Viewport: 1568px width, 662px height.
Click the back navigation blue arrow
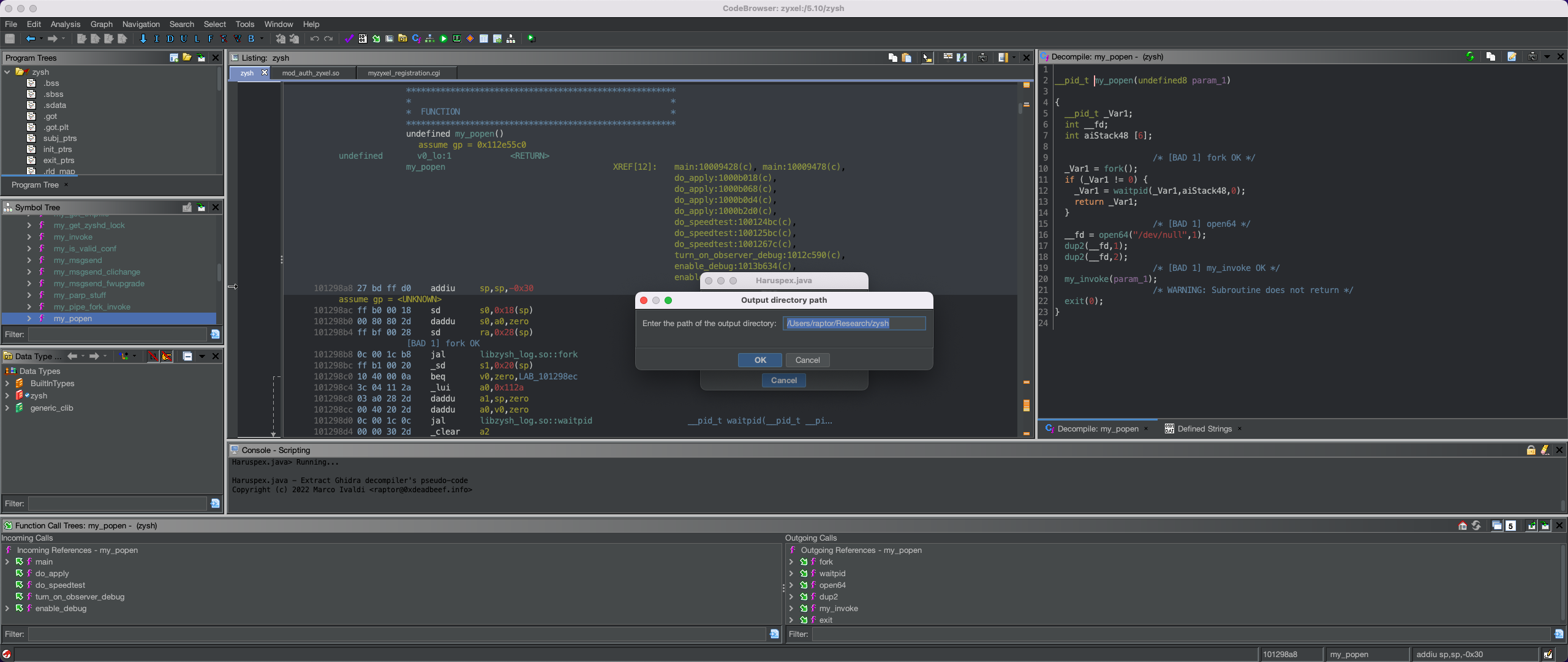pyautogui.click(x=30, y=39)
